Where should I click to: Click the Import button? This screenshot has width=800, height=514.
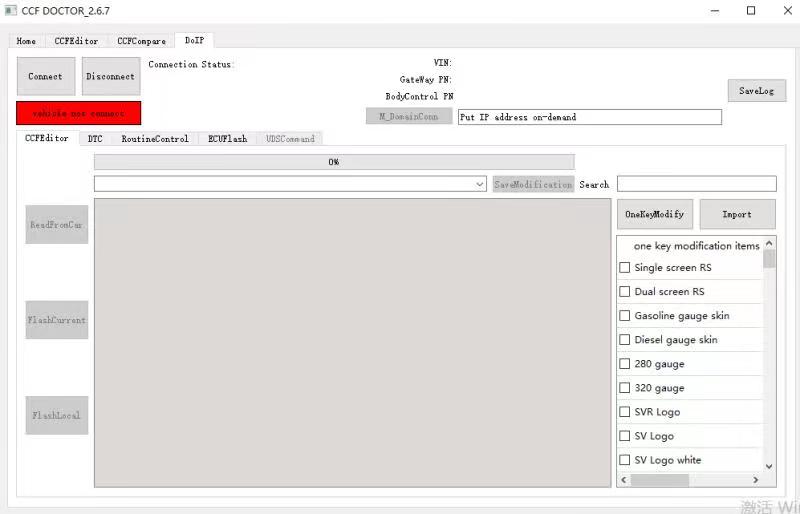[737, 214]
